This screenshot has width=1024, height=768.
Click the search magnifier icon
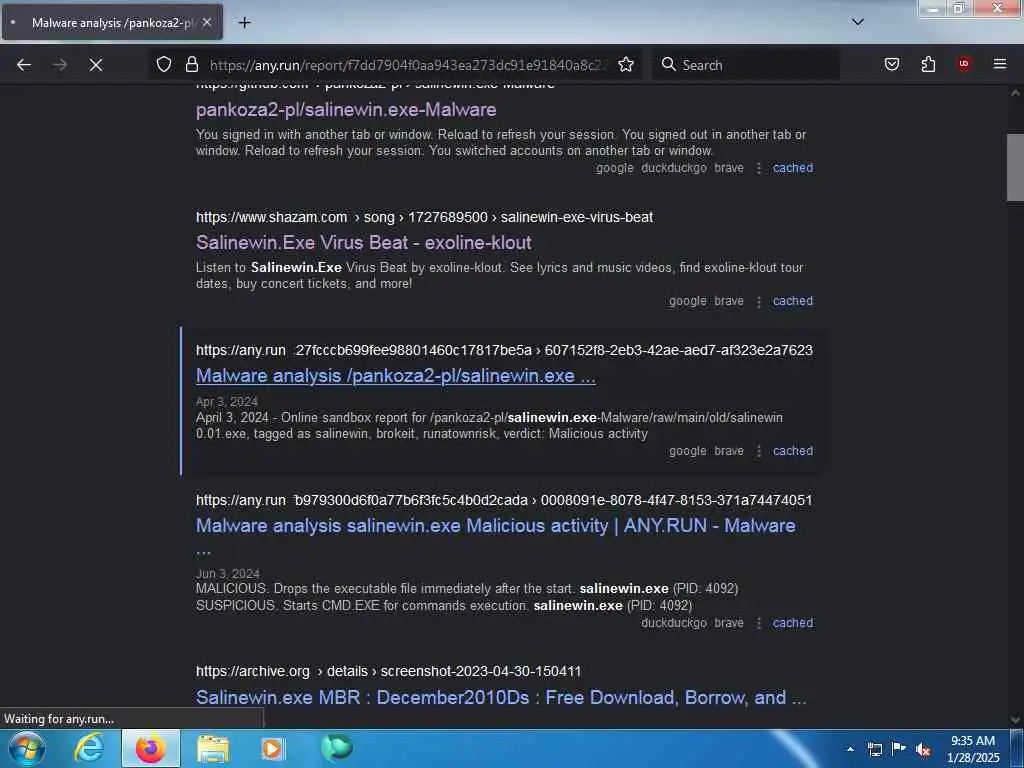tap(668, 64)
